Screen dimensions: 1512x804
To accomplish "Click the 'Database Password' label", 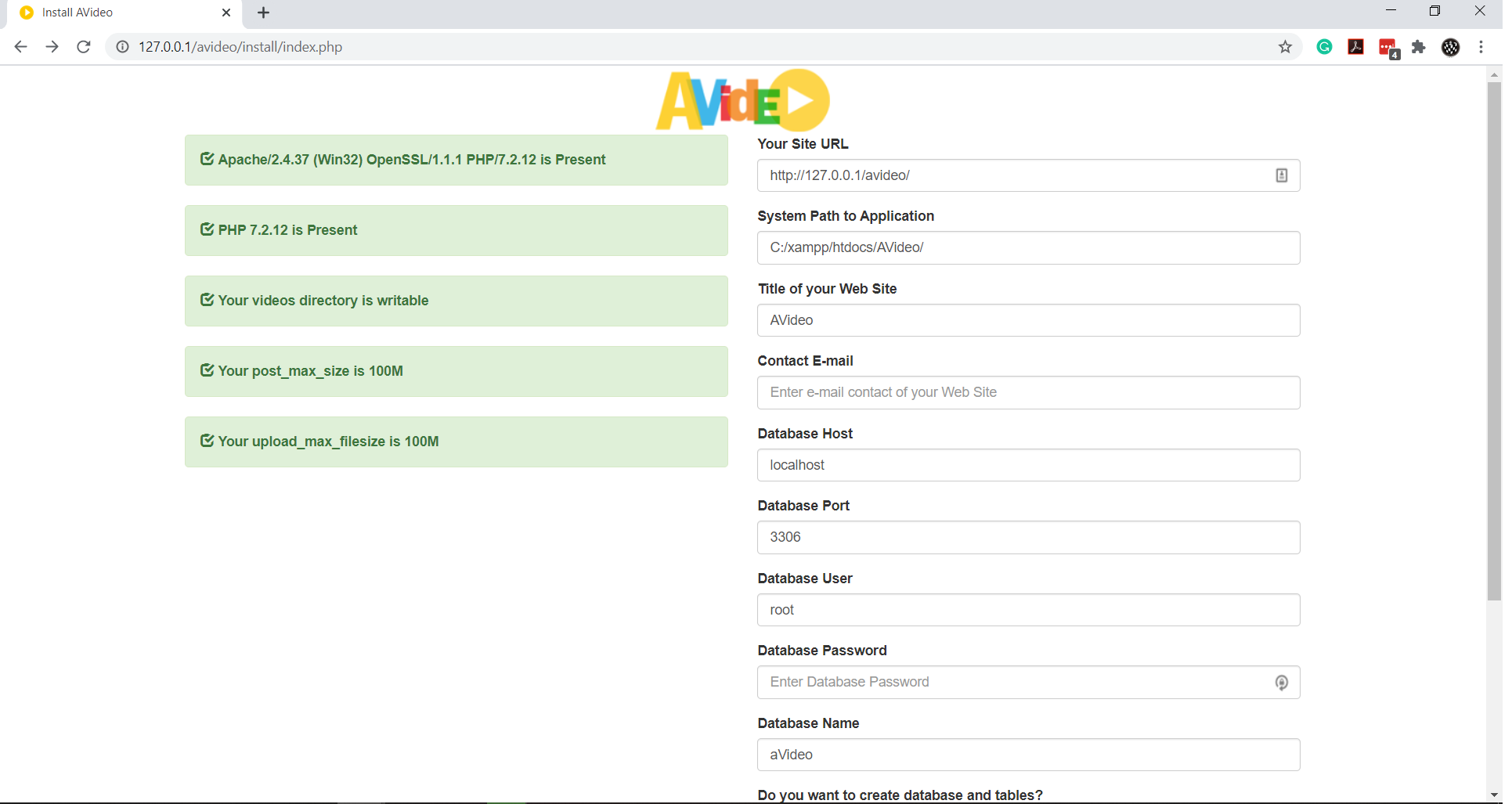I will click(x=822, y=651).
